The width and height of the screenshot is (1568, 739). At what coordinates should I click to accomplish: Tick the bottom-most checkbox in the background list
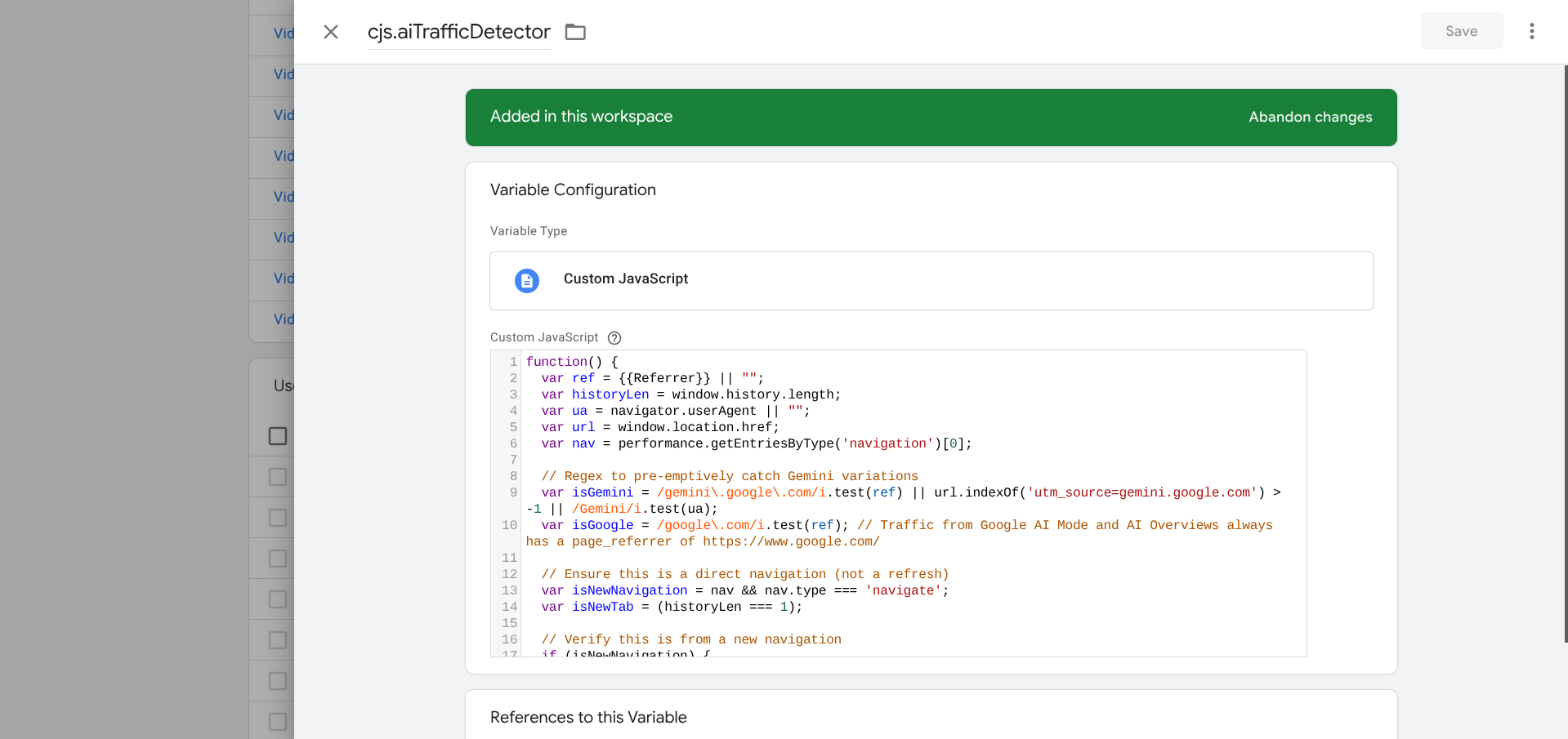point(278,722)
